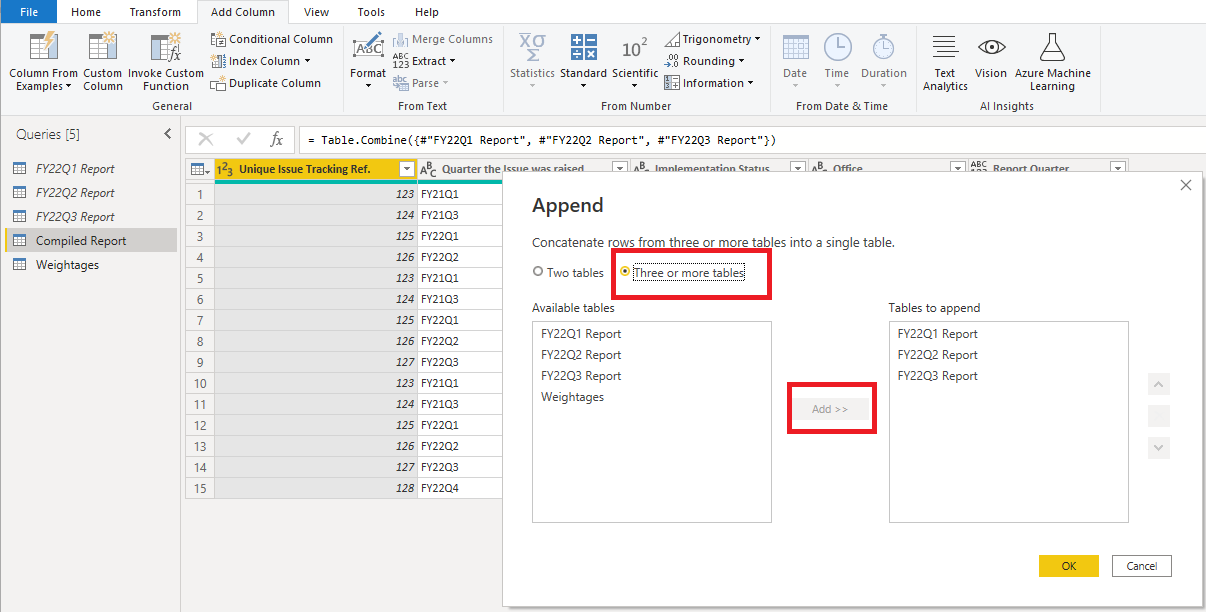The width and height of the screenshot is (1206, 612).
Task: Cancel the formula edit with X icon
Action: click(x=206, y=140)
